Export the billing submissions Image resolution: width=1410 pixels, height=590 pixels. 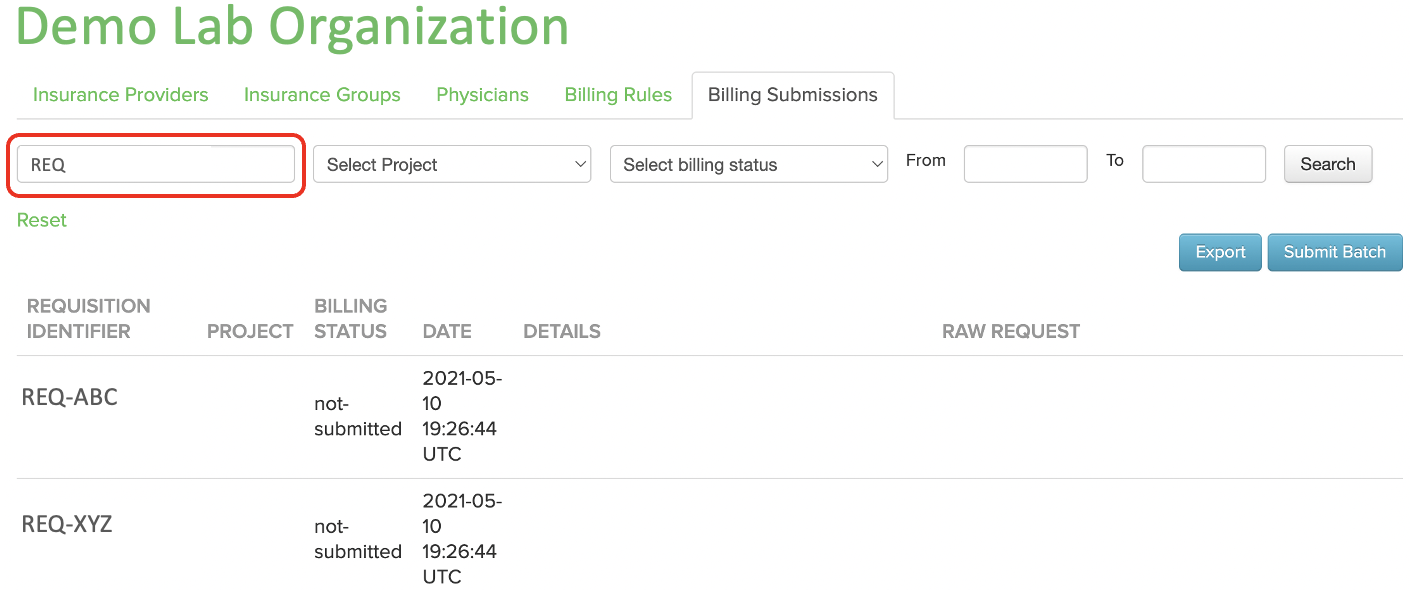(x=1220, y=252)
